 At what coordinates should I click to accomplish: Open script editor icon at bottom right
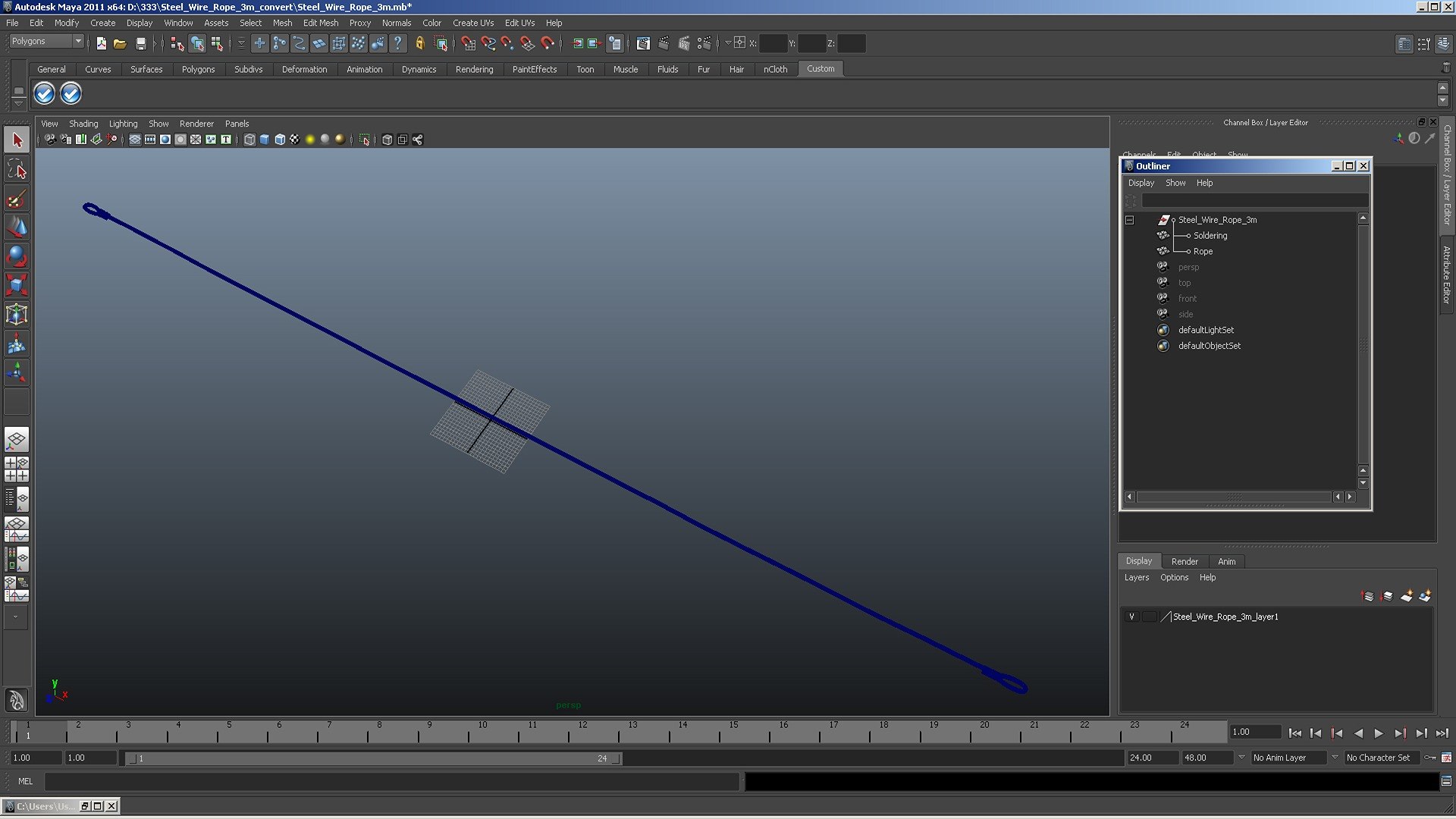1446,781
